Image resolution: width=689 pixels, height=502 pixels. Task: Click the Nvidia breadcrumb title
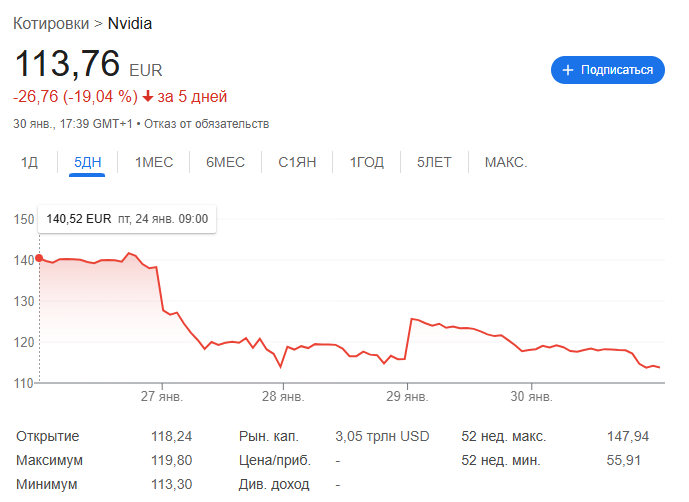click(130, 23)
